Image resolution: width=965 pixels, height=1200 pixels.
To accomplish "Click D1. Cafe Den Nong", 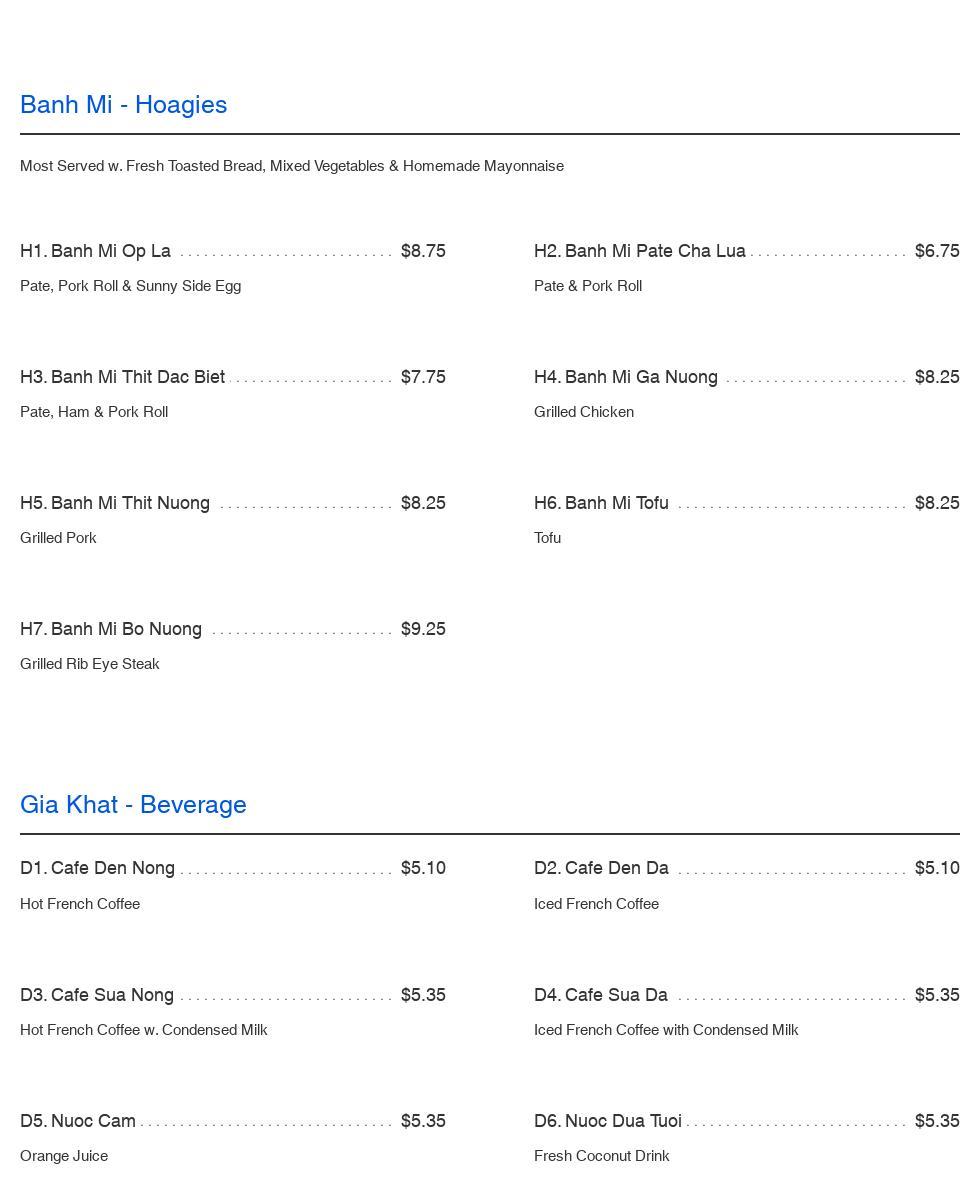I will pos(98,868).
